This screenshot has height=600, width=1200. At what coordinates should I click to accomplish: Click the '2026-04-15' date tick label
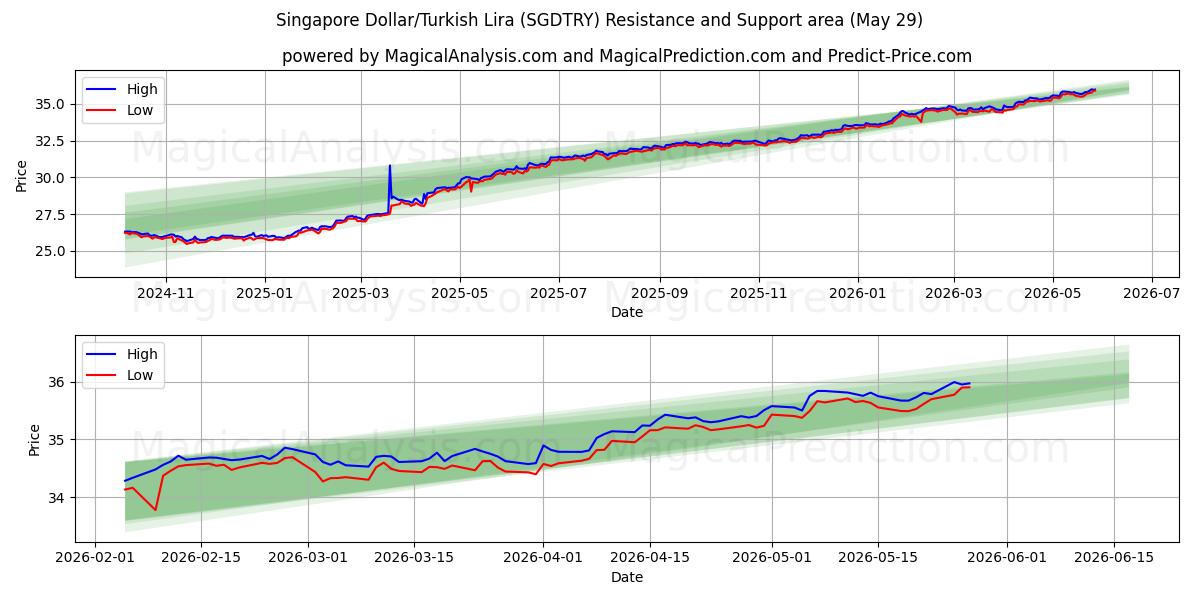pos(650,560)
